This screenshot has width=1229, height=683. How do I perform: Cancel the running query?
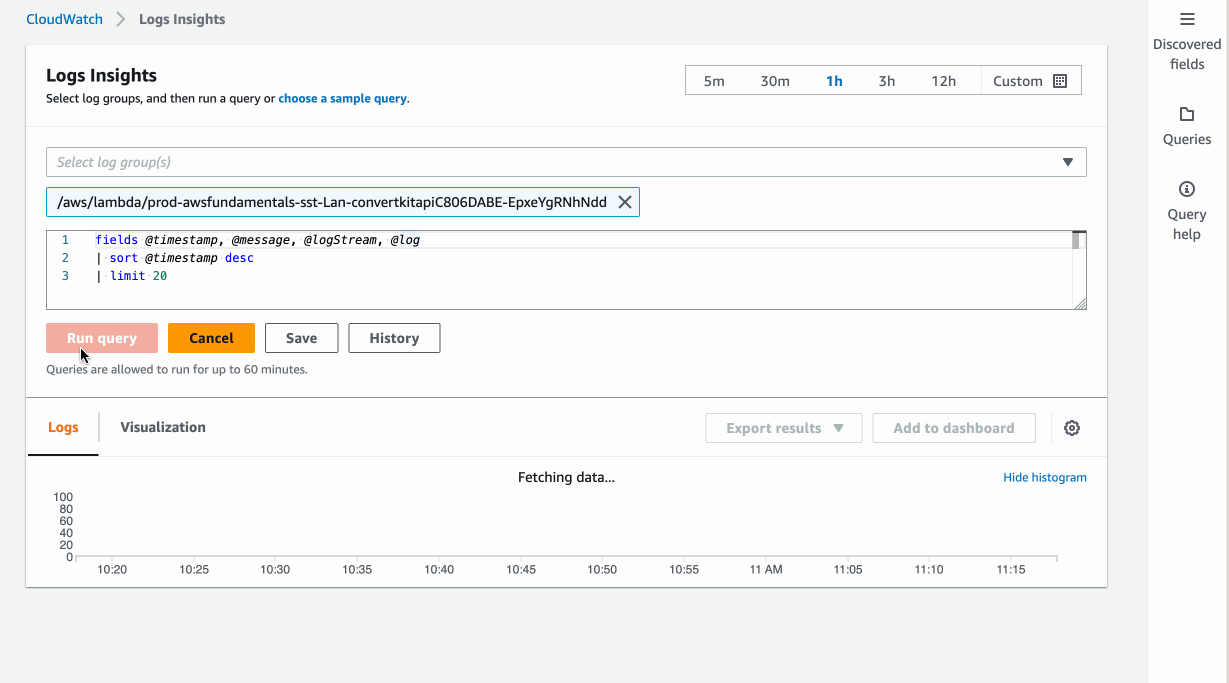pyautogui.click(x=211, y=337)
